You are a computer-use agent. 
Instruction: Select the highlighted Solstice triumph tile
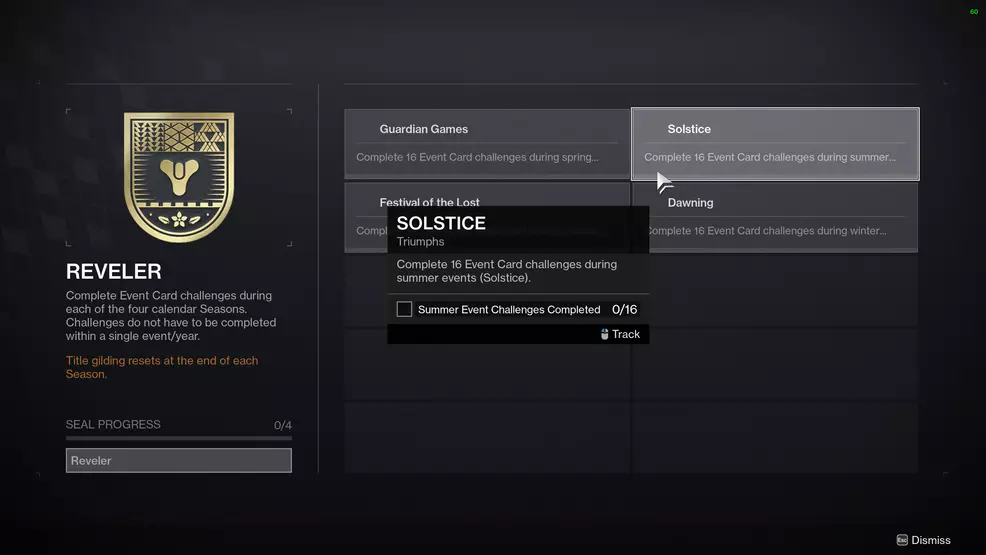[x=775, y=143]
